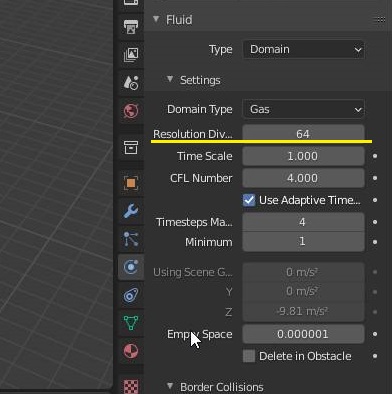Open the Scene properties tab

point(131,82)
